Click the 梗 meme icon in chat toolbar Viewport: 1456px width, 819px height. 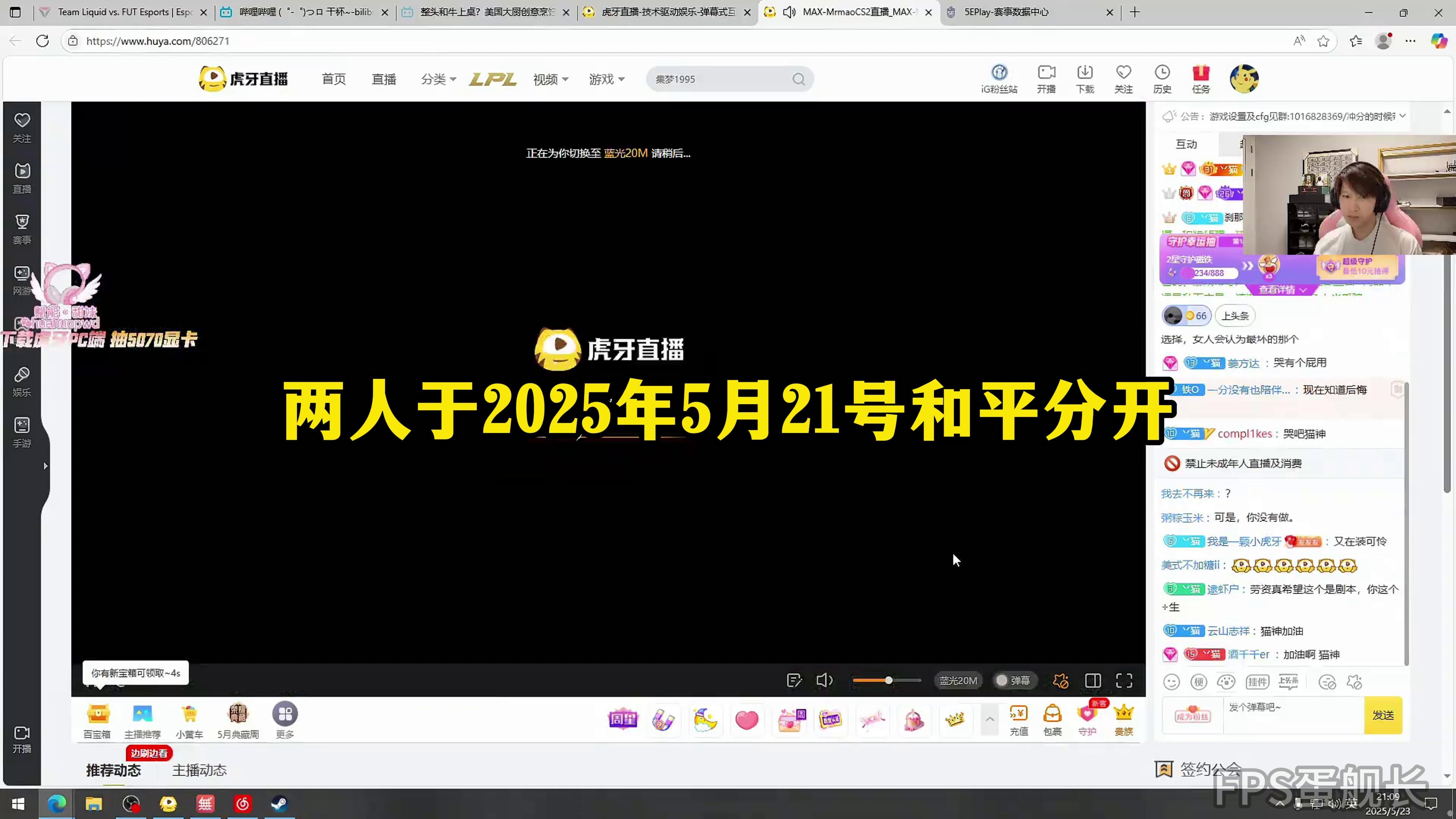[1199, 682]
